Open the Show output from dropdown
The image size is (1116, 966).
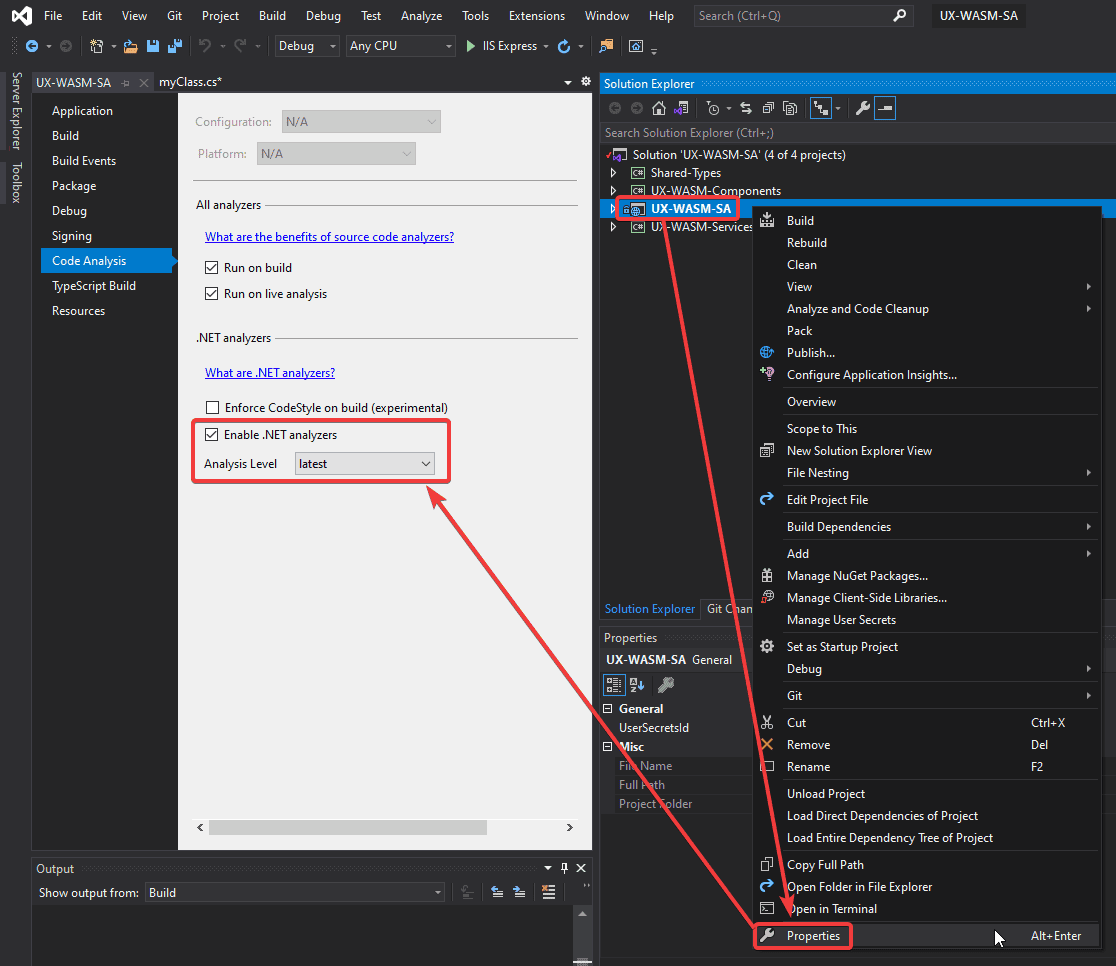(x=295, y=893)
